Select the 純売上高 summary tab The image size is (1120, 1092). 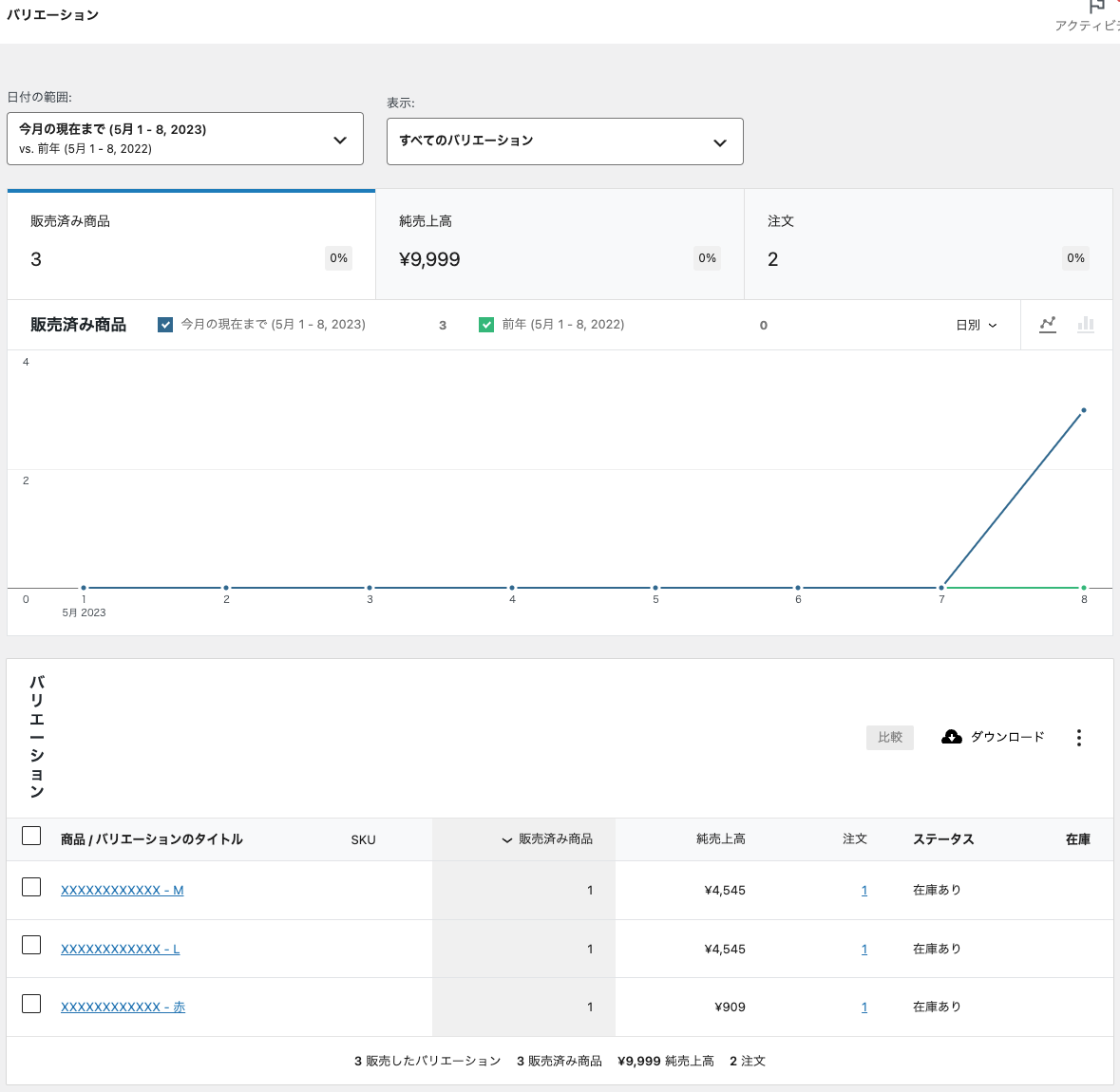tap(560, 245)
